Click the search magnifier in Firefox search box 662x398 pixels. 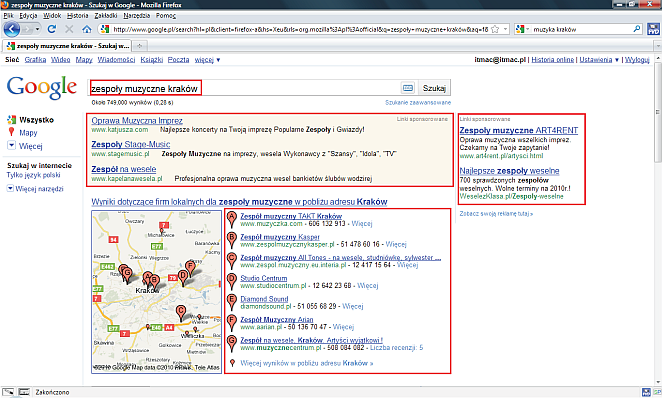tap(637, 29)
